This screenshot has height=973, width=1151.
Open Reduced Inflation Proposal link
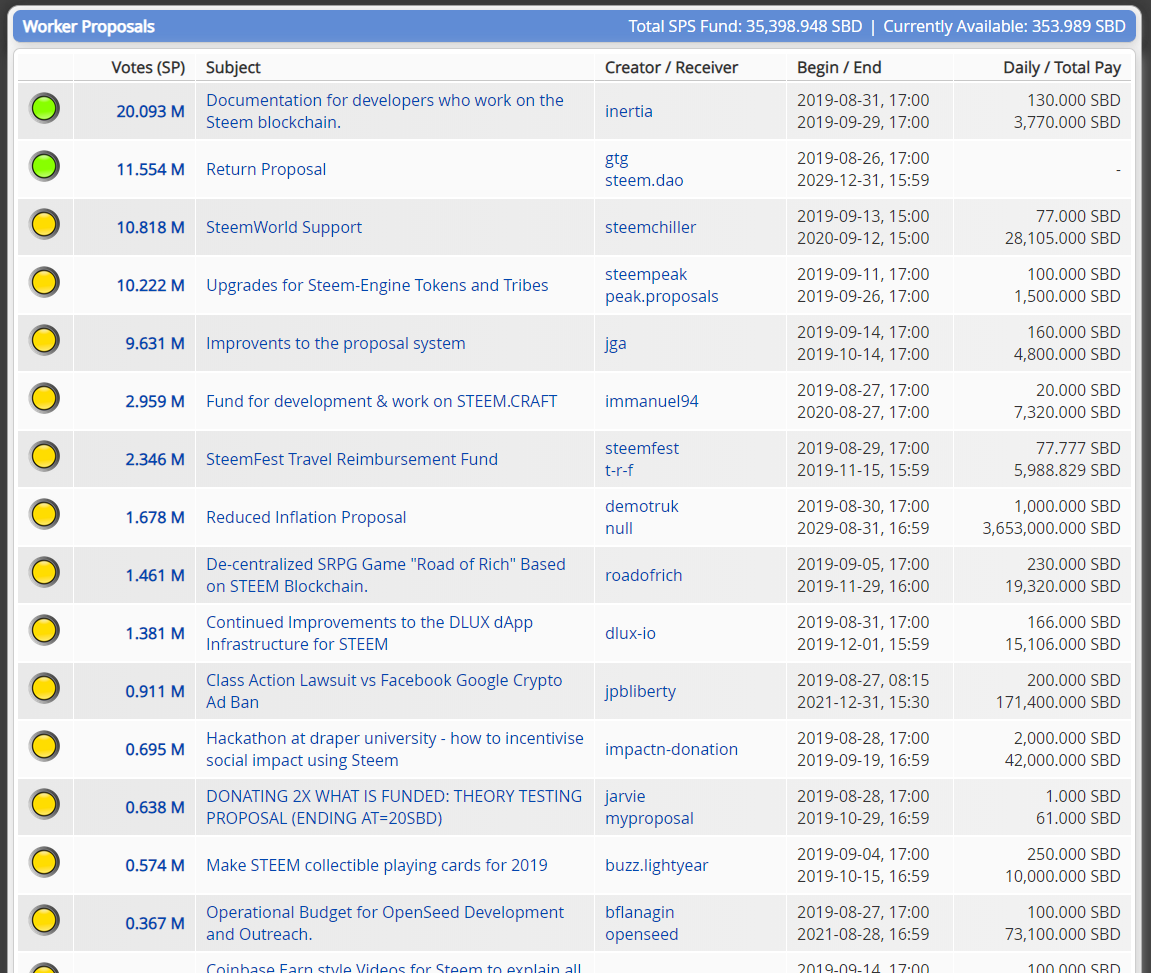point(306,517)
